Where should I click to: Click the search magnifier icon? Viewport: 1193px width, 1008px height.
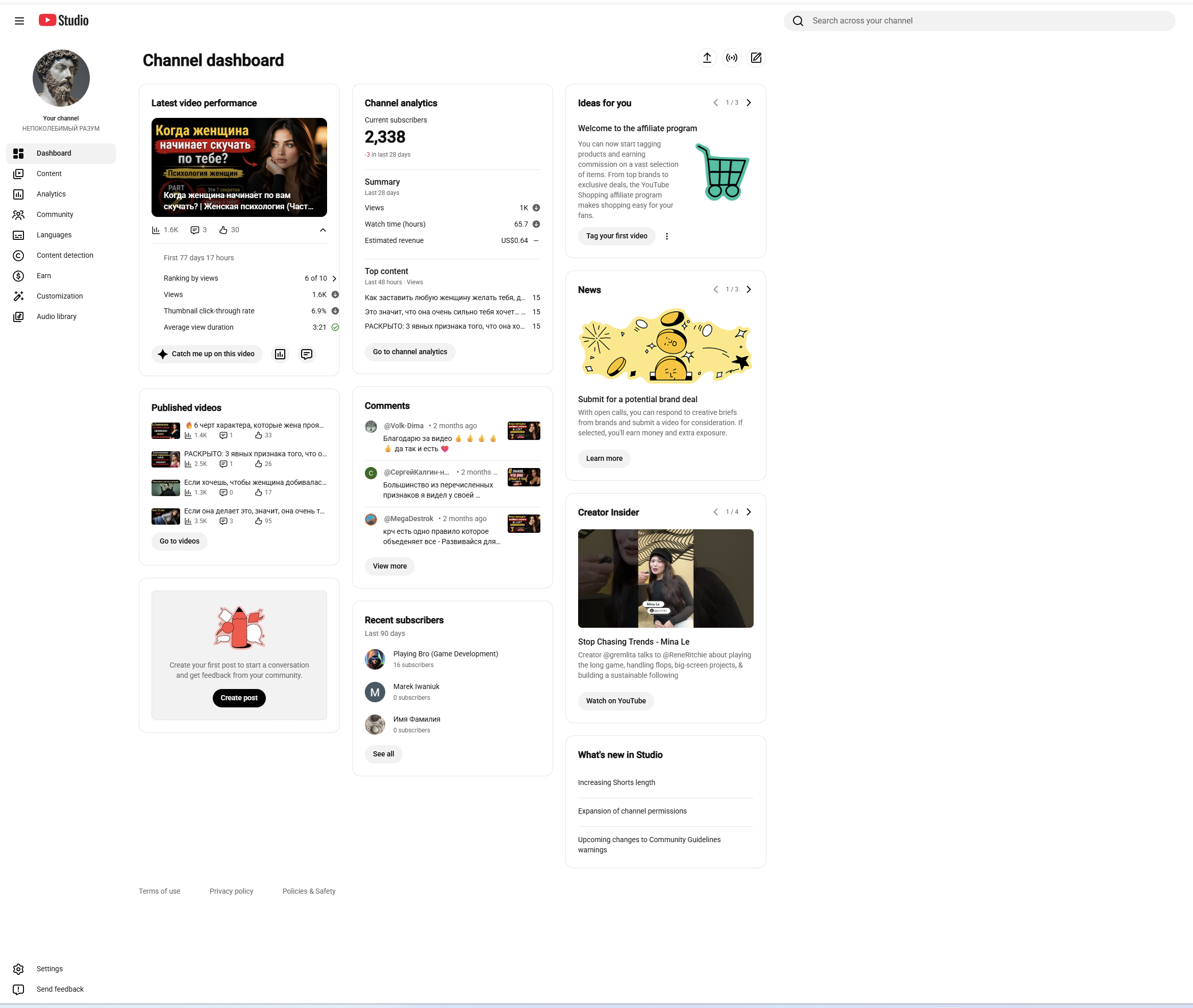[798, 21]
